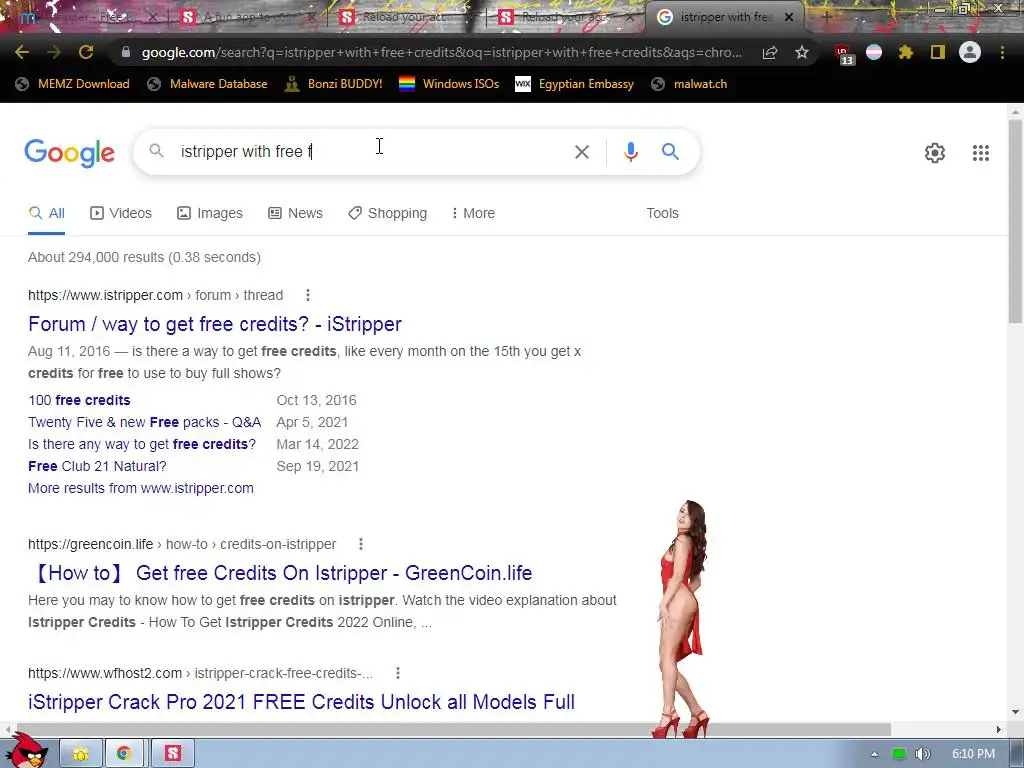This screenshot has width=1024, height=768.
Task: Open options for the istripper.com result
Action: tap(308, 295)
